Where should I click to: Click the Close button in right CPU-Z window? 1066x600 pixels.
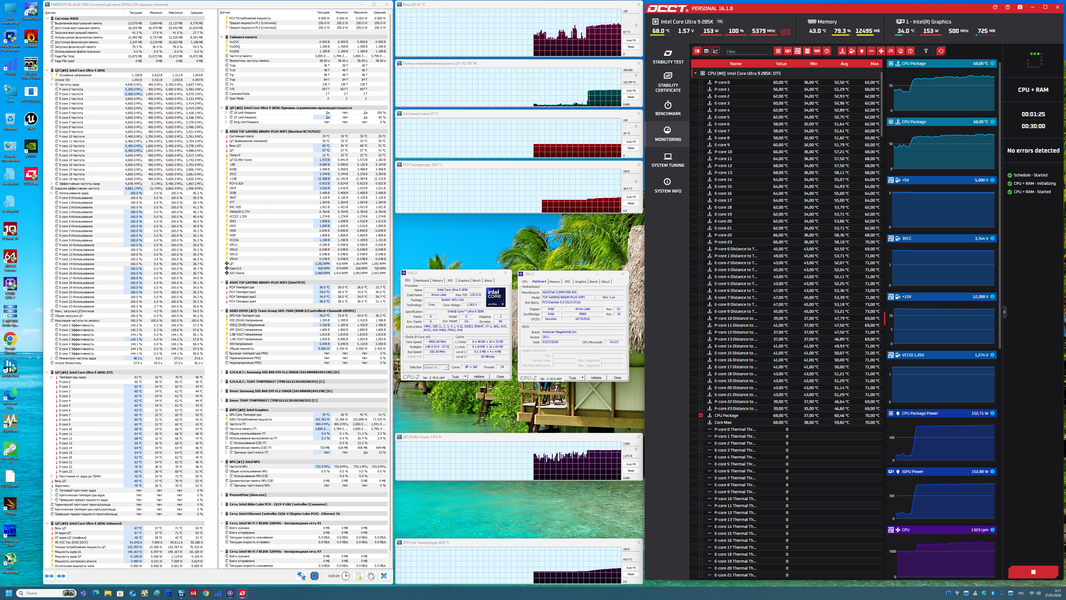click(x=617, y=378)
